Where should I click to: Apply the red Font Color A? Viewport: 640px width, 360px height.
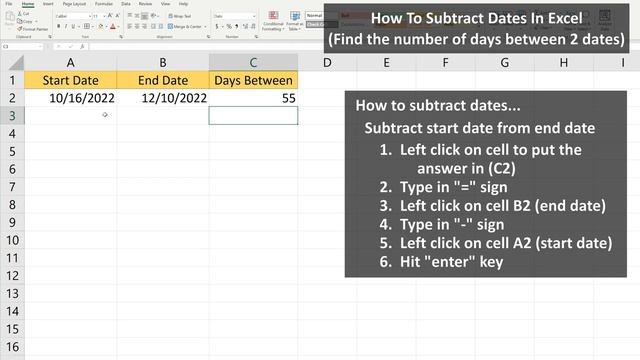[113, 26]
